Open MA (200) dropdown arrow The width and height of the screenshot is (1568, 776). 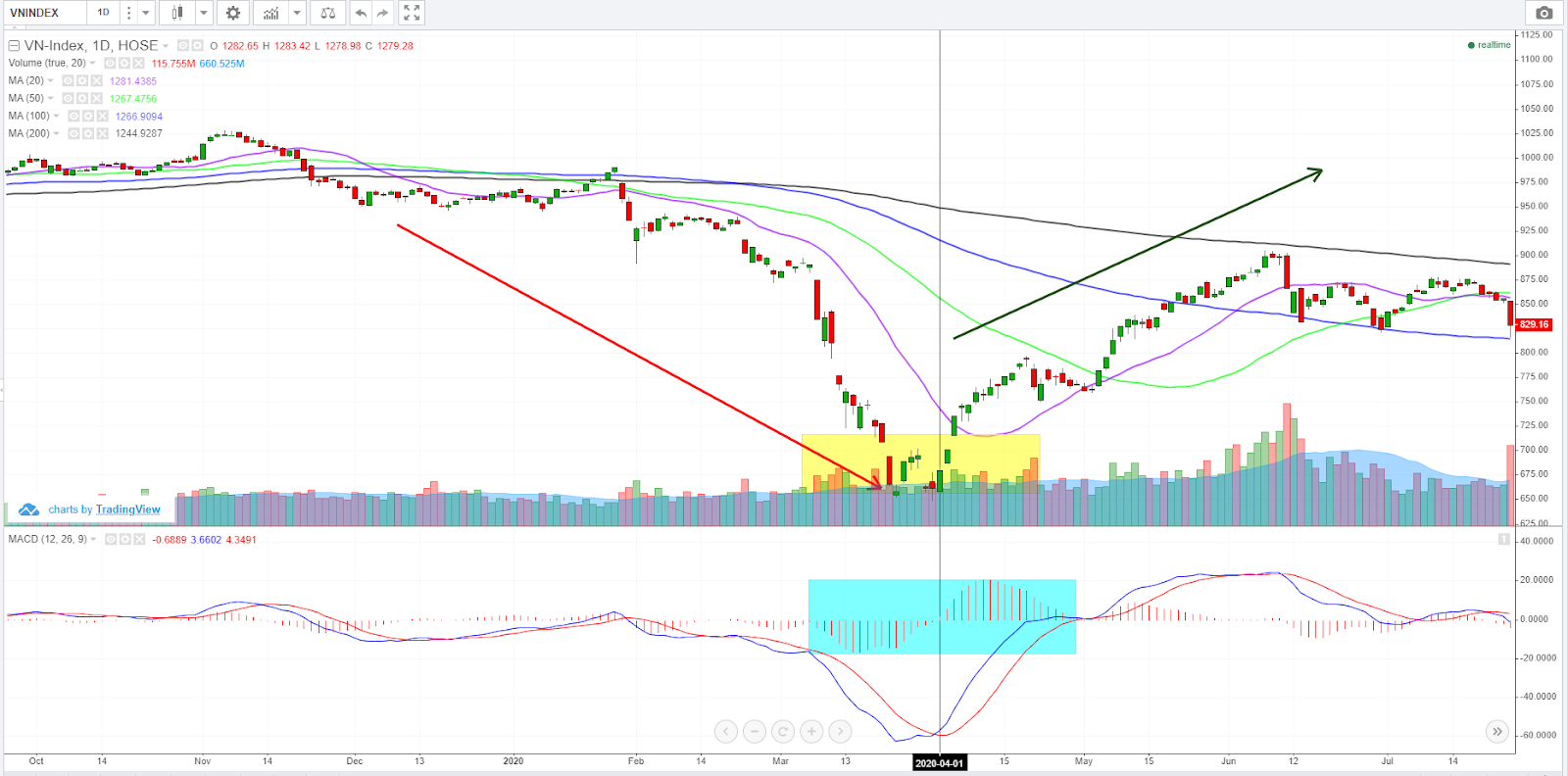point(56,133)
